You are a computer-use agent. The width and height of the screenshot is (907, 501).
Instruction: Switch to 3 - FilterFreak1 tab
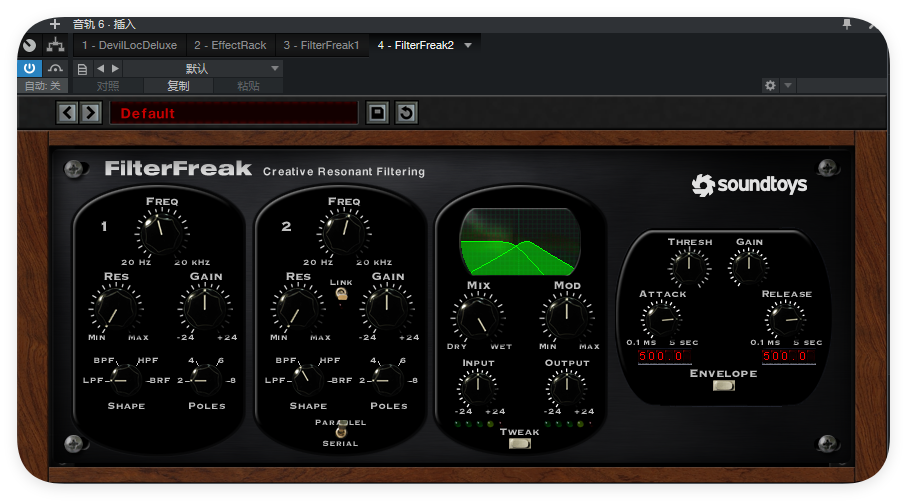[321, 45]
